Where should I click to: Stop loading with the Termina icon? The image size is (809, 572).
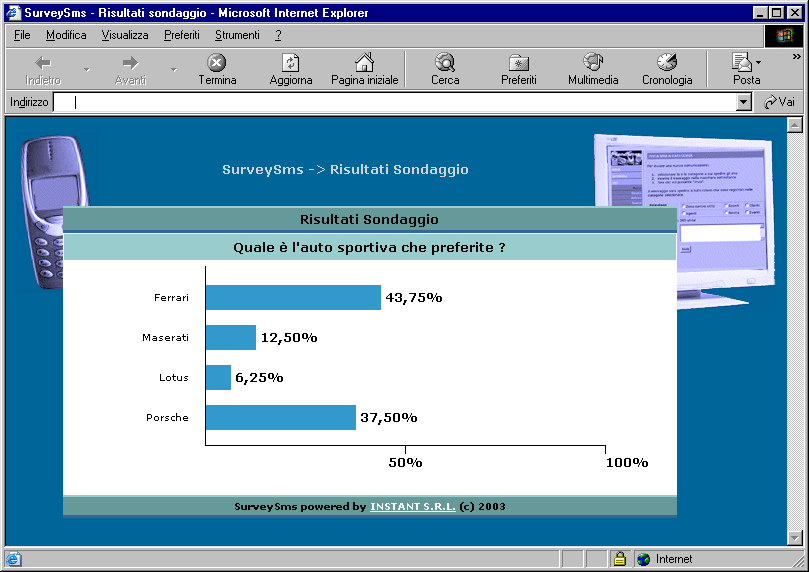click(x=217, y=63)
